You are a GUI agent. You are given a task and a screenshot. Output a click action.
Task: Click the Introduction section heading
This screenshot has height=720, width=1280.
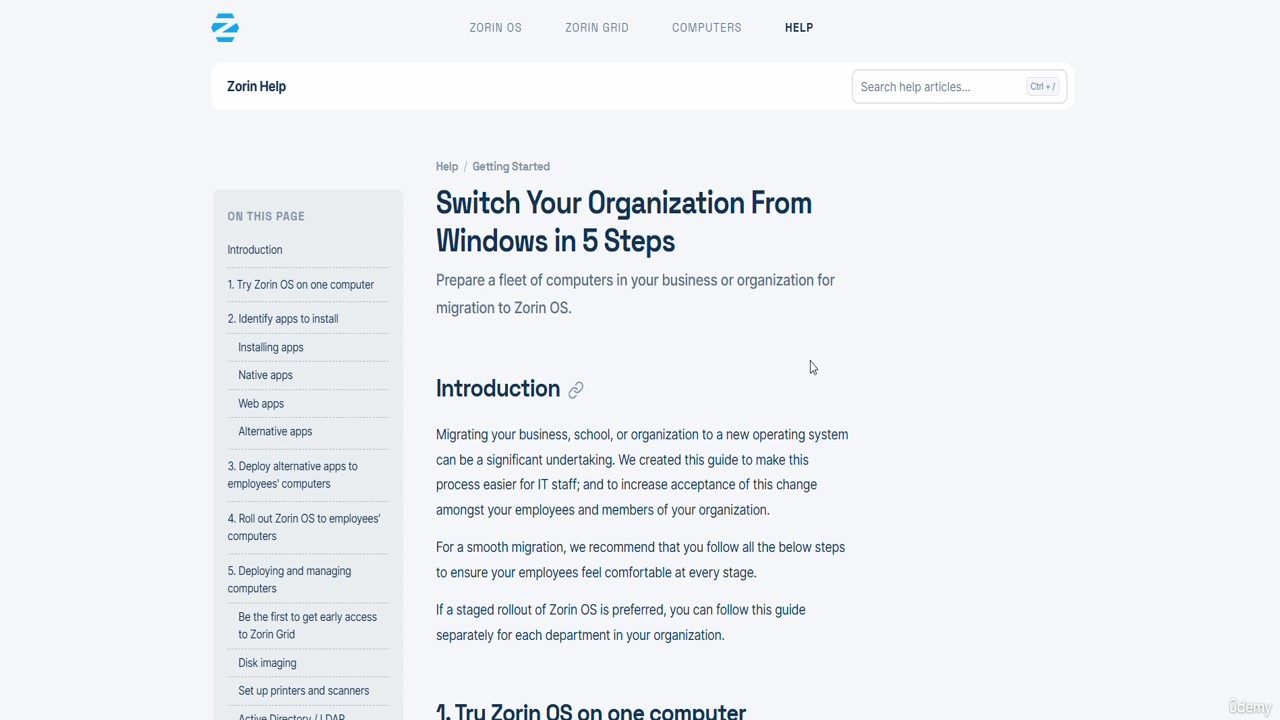[x=498, y=389]
